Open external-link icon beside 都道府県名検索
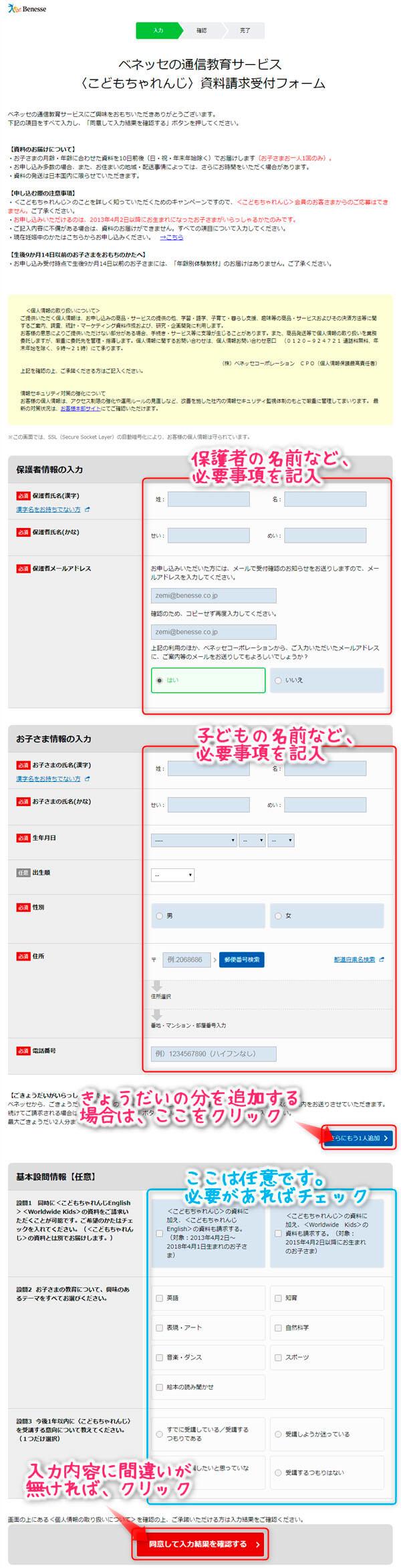The width and height of the screenshot is (401, 1568). [382, 959]
